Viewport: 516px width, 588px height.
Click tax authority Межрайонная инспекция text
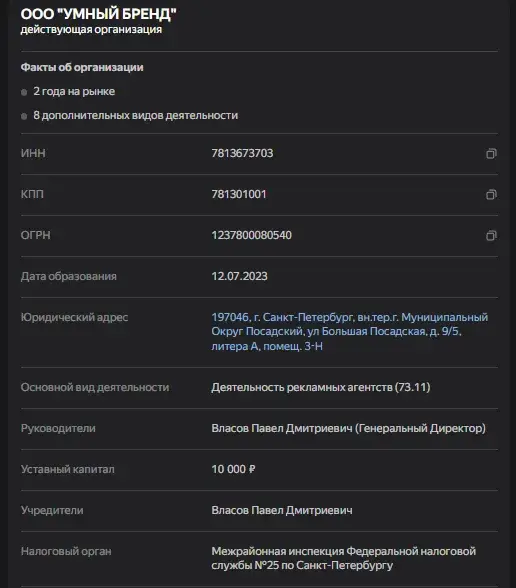[344, 558]
